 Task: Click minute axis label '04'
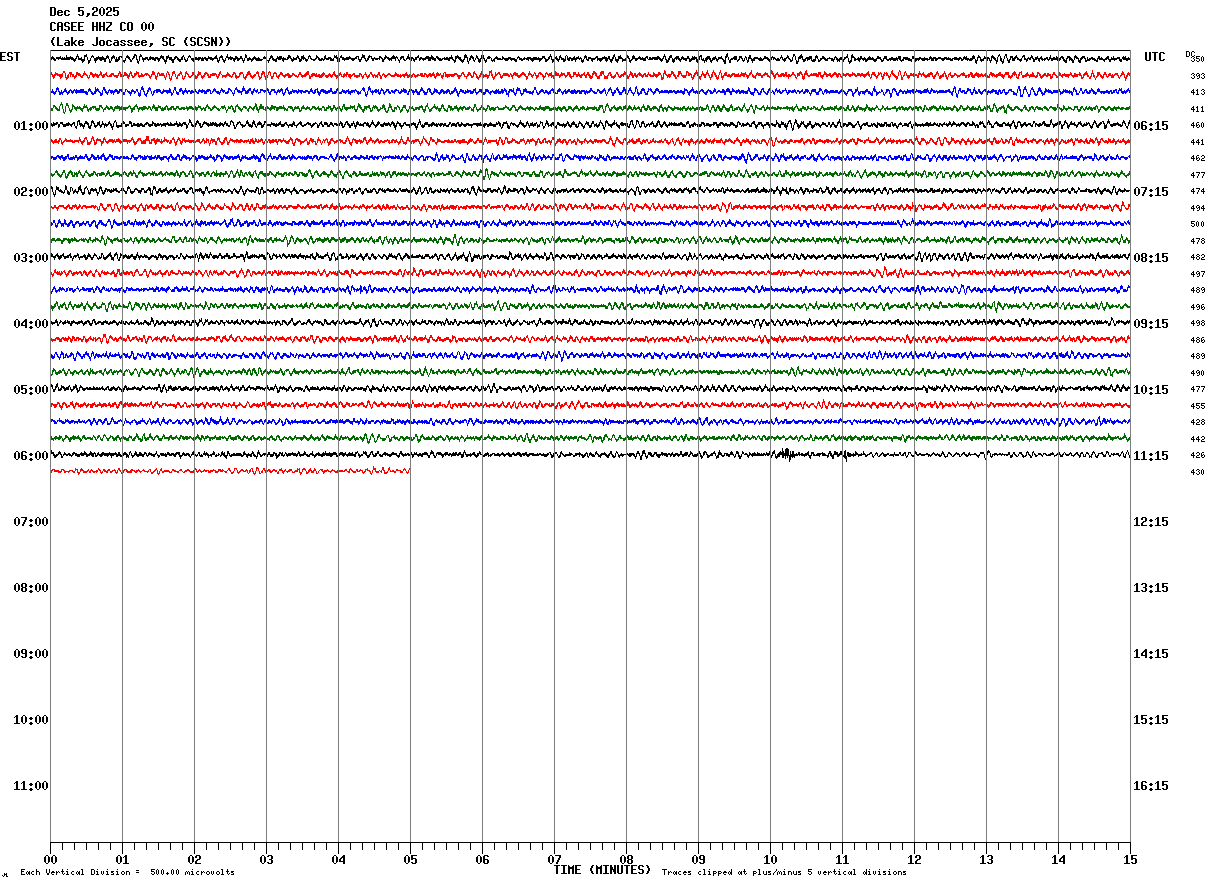[338, 860]
